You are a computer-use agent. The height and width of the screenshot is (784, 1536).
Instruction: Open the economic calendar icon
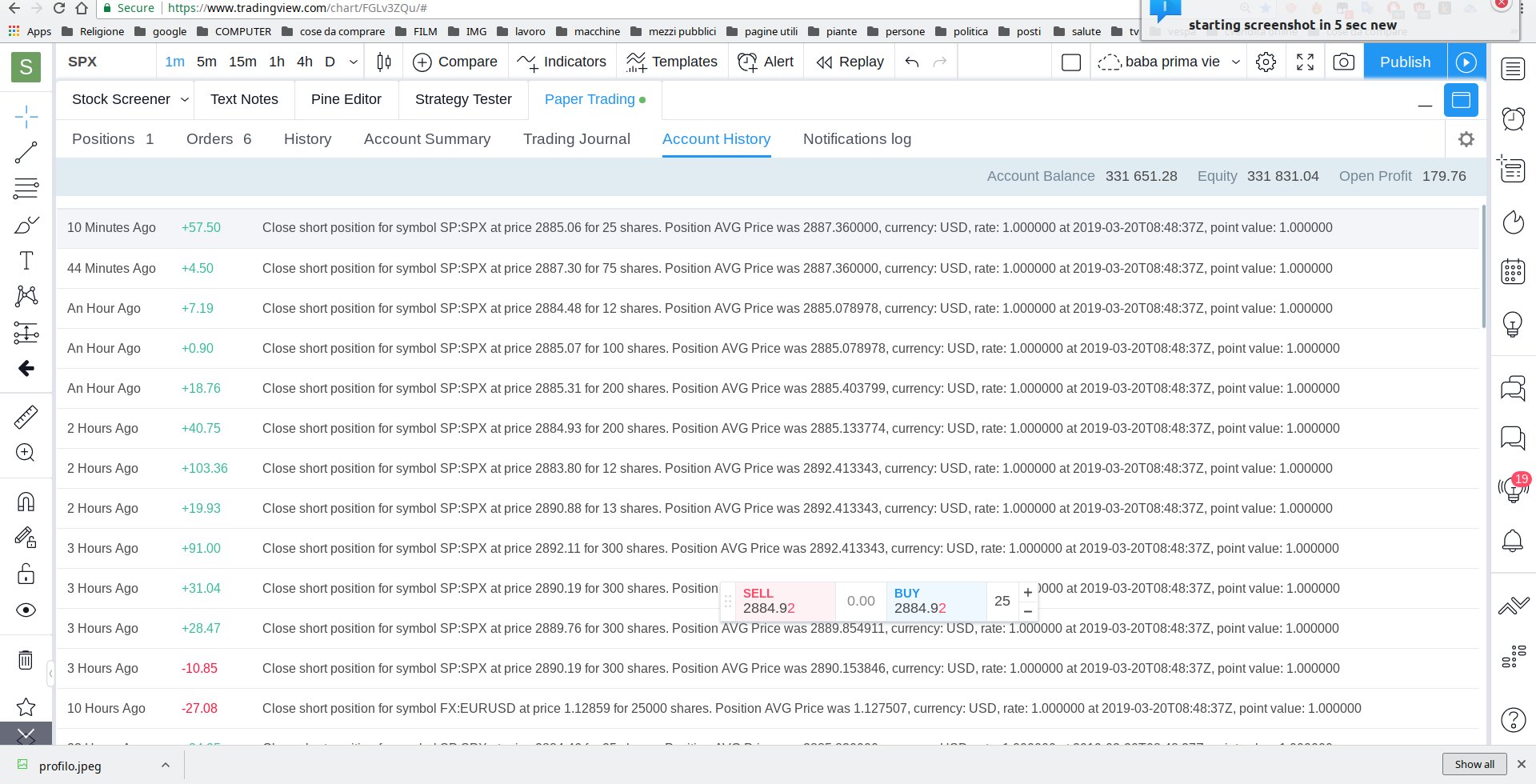(1513, 272)
